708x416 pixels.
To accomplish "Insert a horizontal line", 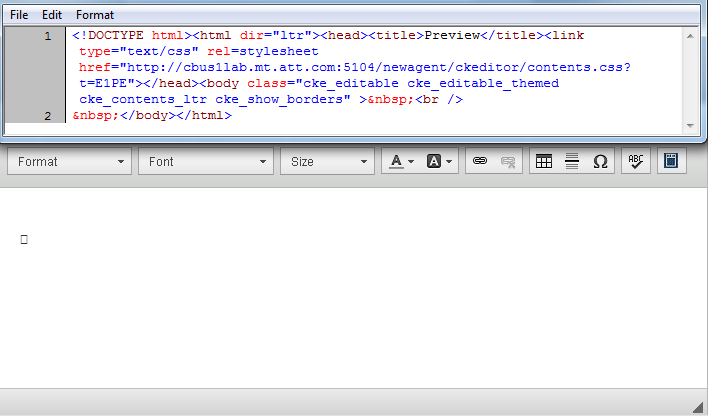I will 572,161.
